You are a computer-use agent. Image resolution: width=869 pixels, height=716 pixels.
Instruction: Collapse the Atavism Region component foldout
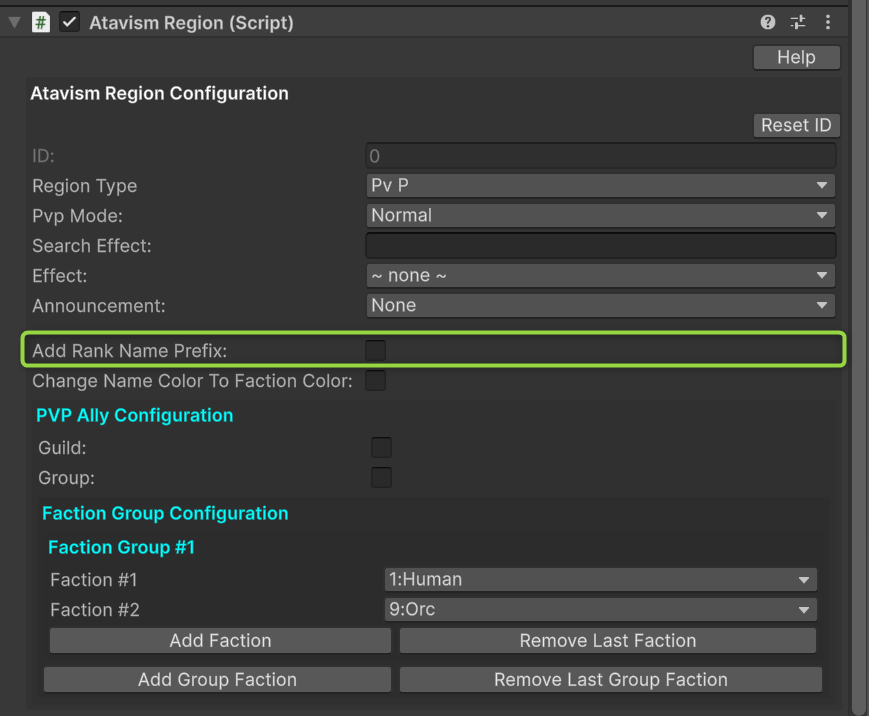pyautogui.click(x=14, y=22)
